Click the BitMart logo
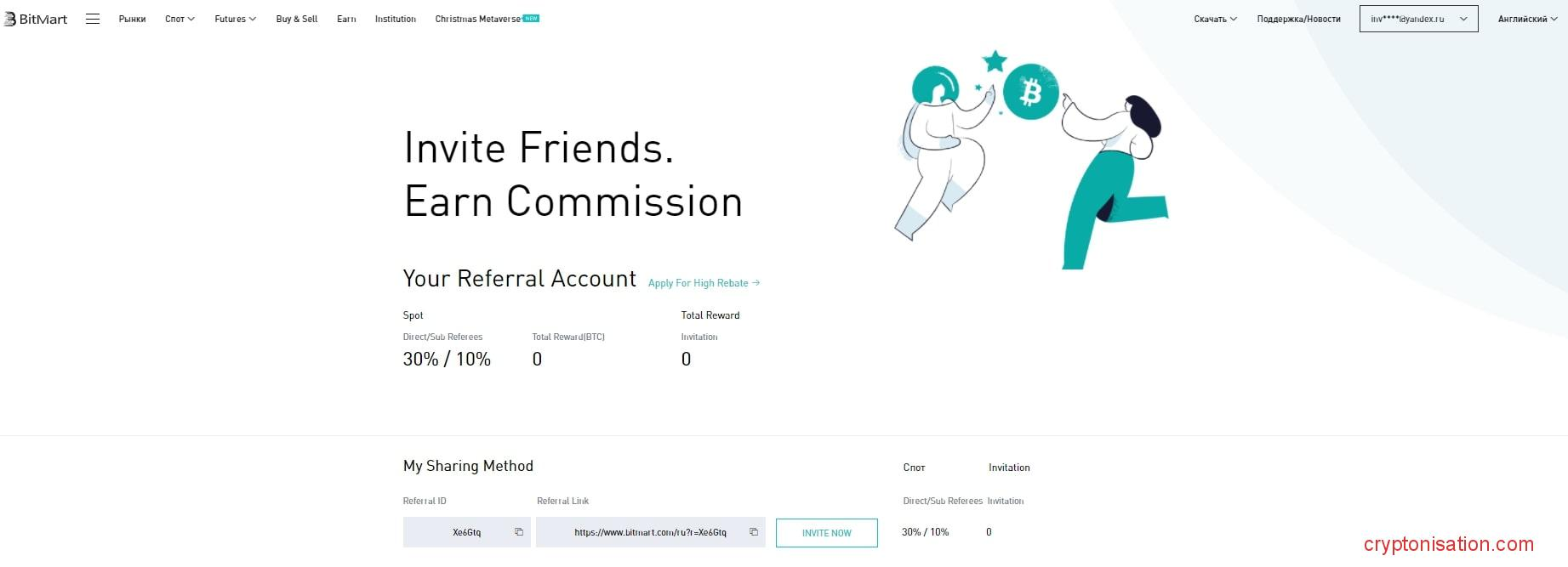This screenshot has height=567, width=1568. 36,19
